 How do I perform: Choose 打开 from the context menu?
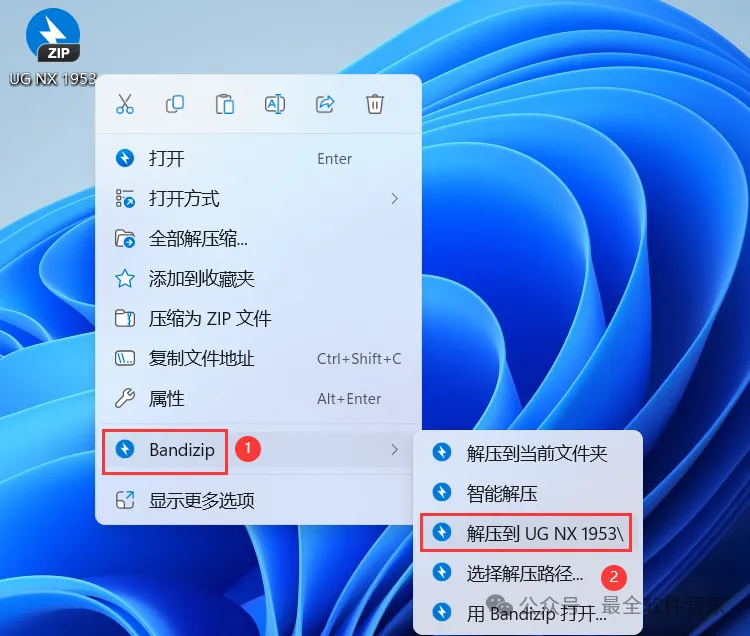pyautogui.click(x=258, y=158)
